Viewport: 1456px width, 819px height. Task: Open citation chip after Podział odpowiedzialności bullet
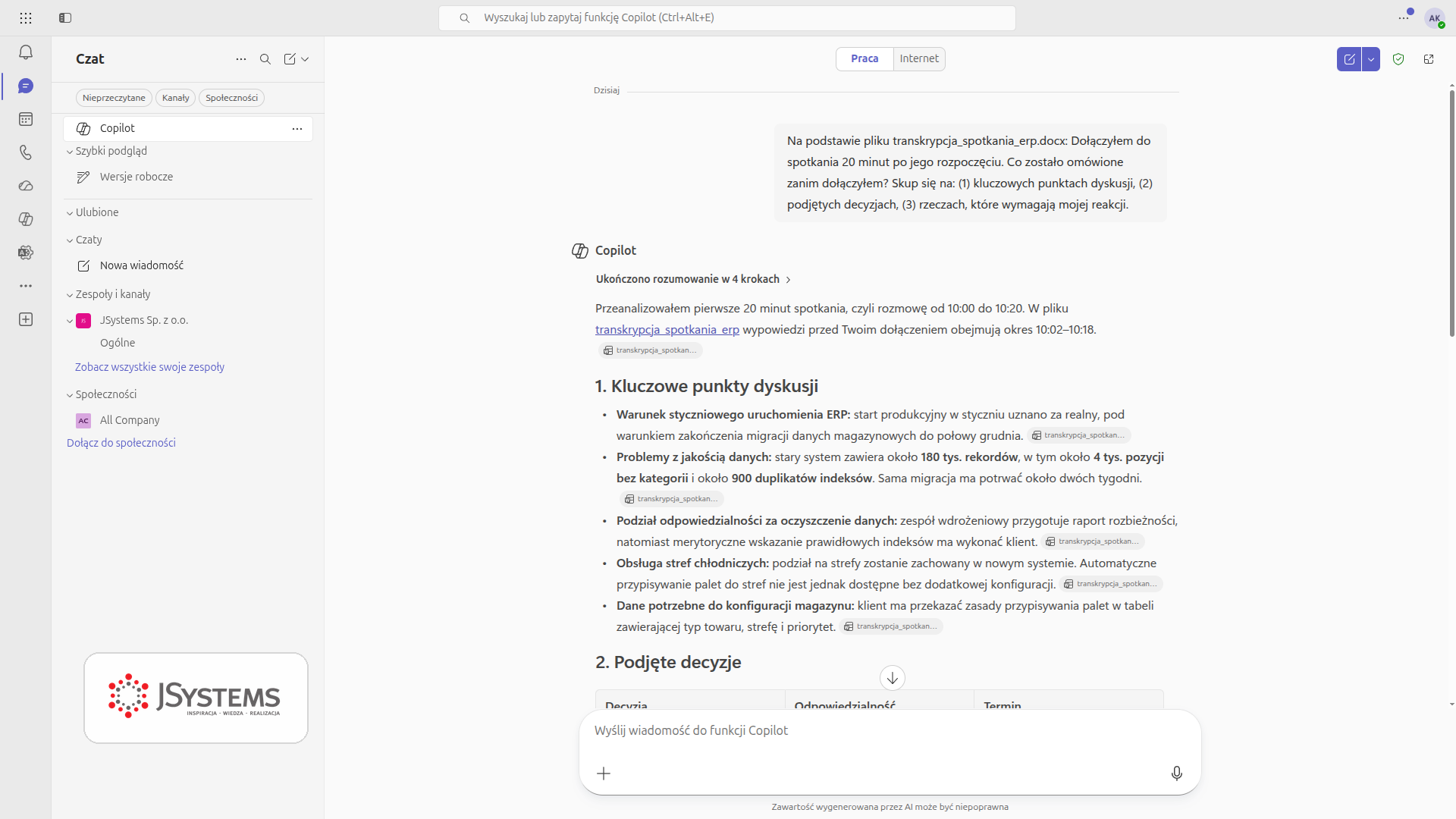[x=1093, y=541]
